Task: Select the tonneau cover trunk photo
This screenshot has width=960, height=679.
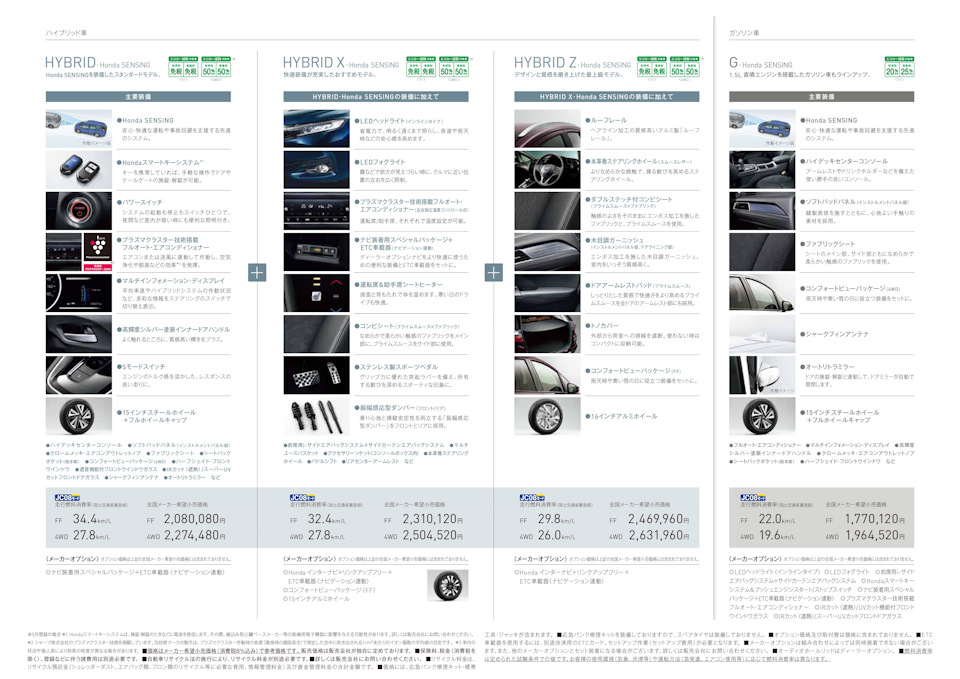Action: [547, 334]
